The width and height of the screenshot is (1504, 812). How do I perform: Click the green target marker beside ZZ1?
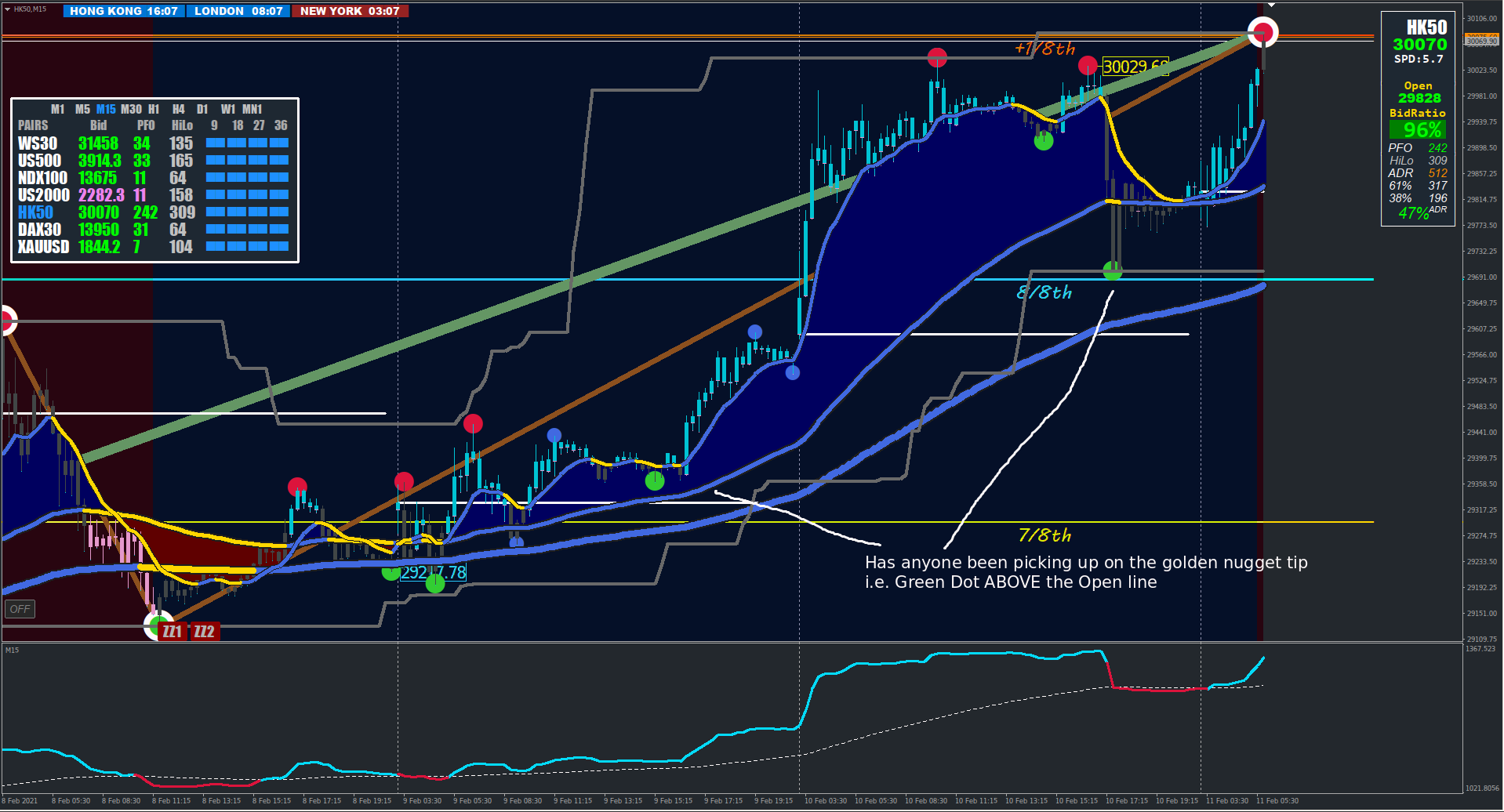point(158,625)
